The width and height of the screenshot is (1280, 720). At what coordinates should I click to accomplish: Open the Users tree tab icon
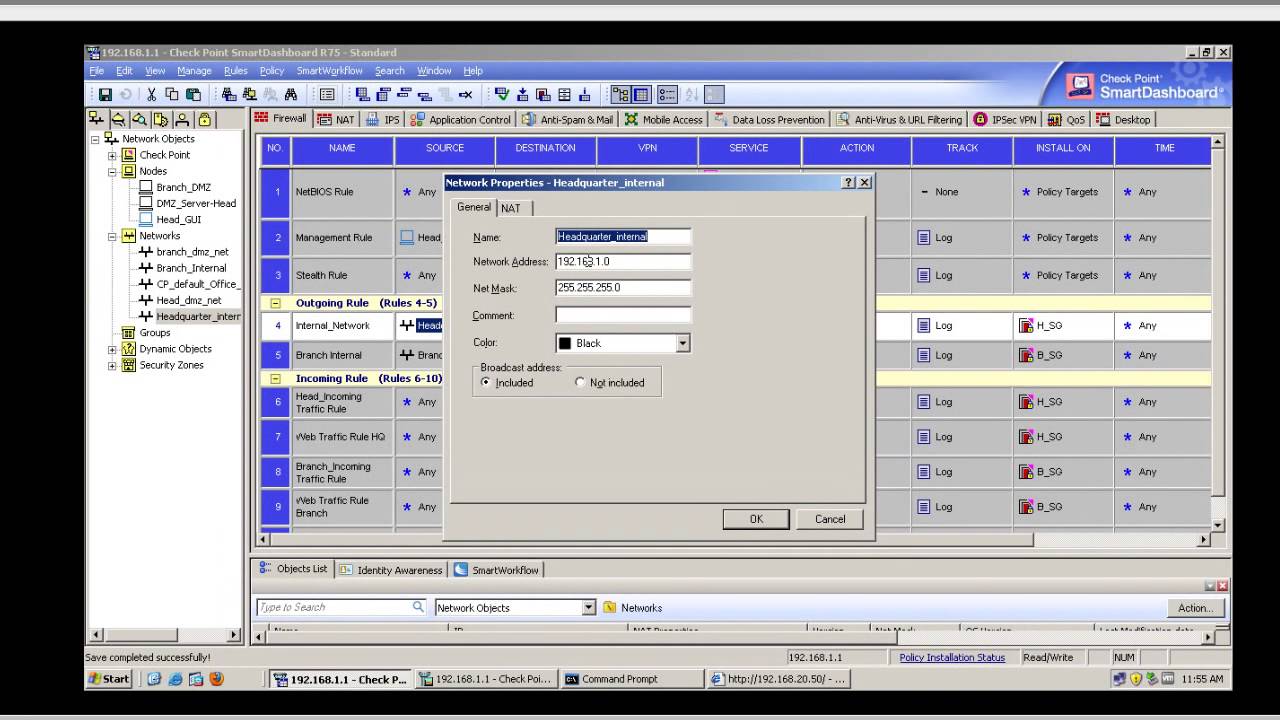click(183, 119)
